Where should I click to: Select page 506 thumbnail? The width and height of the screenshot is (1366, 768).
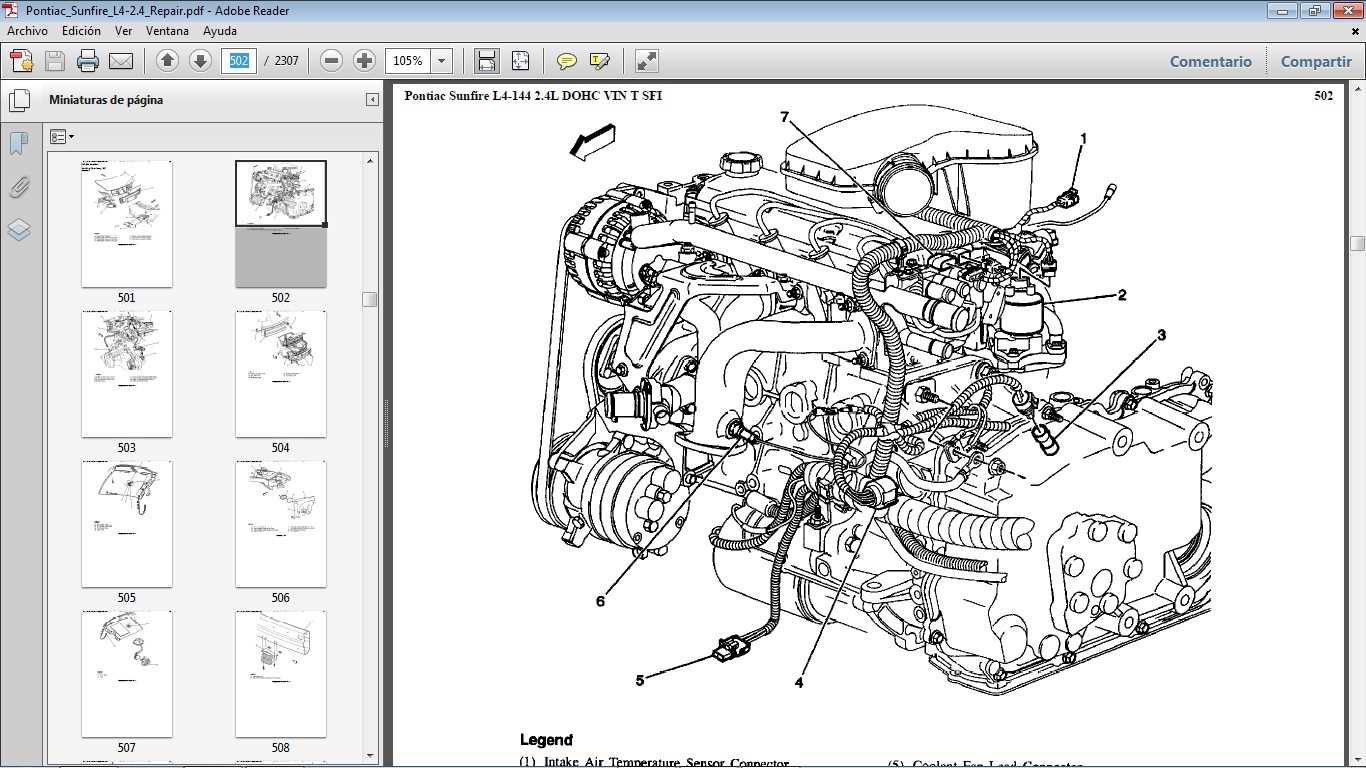[x=280, y=524]
